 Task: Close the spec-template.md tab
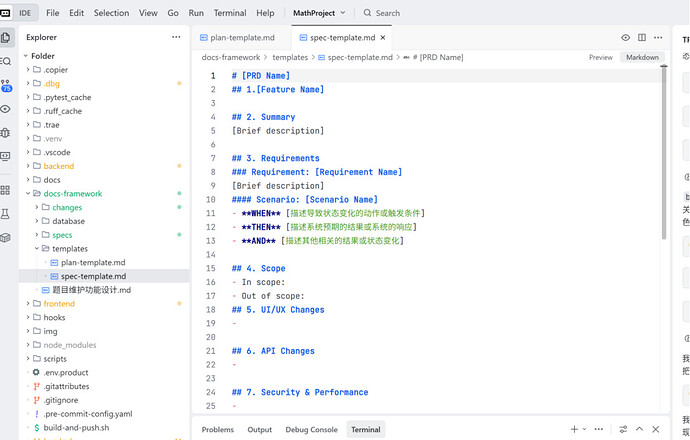pos(383,37)
